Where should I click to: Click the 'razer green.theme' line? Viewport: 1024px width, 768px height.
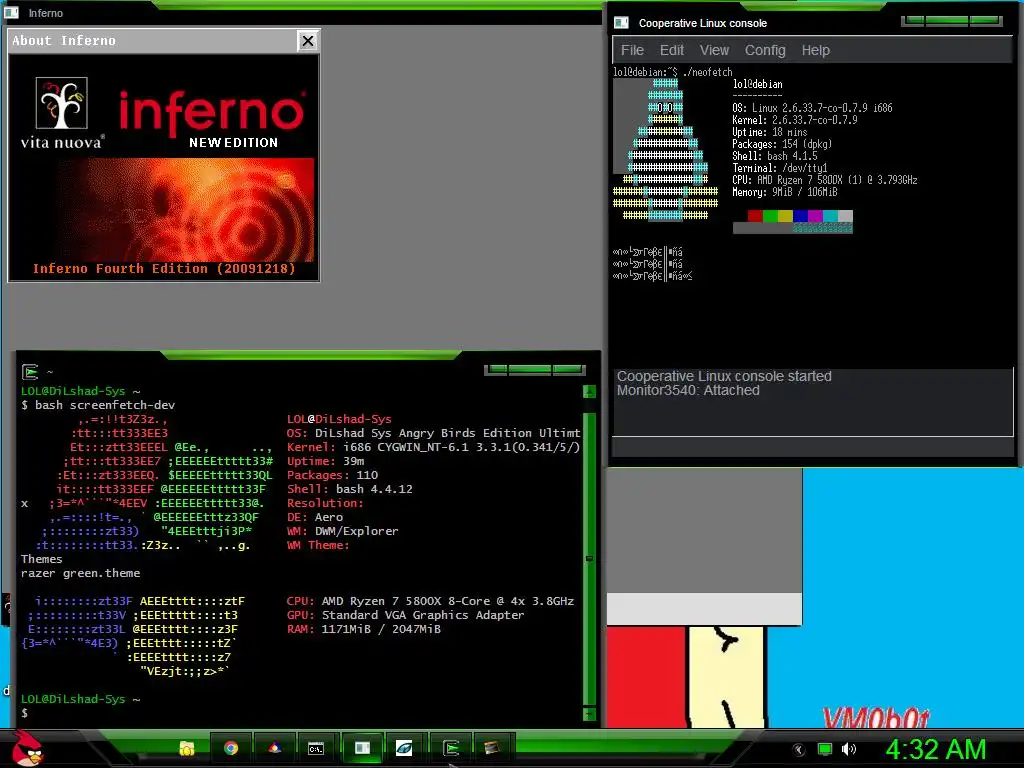pyautogui.click(x=80, y=573)
